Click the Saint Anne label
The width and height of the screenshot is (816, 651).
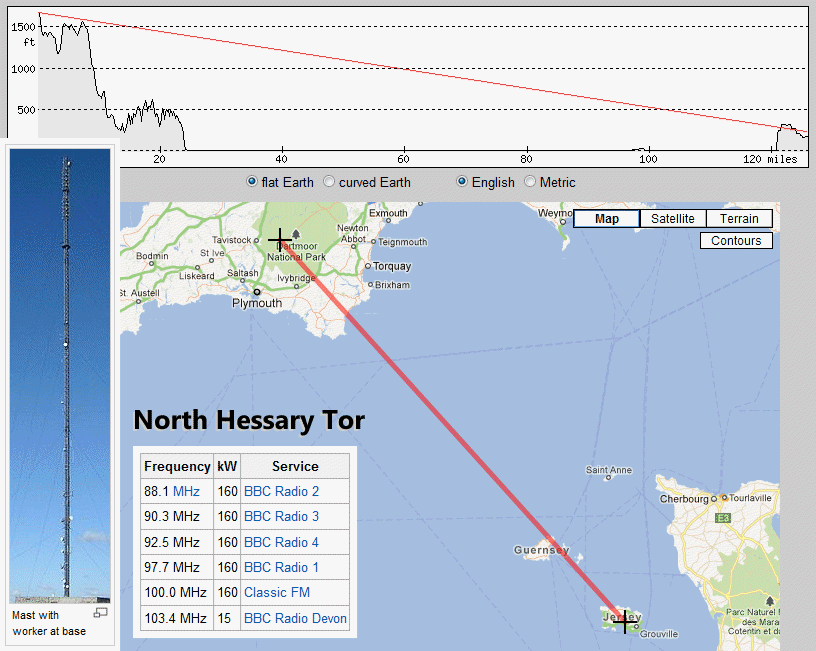609,470
